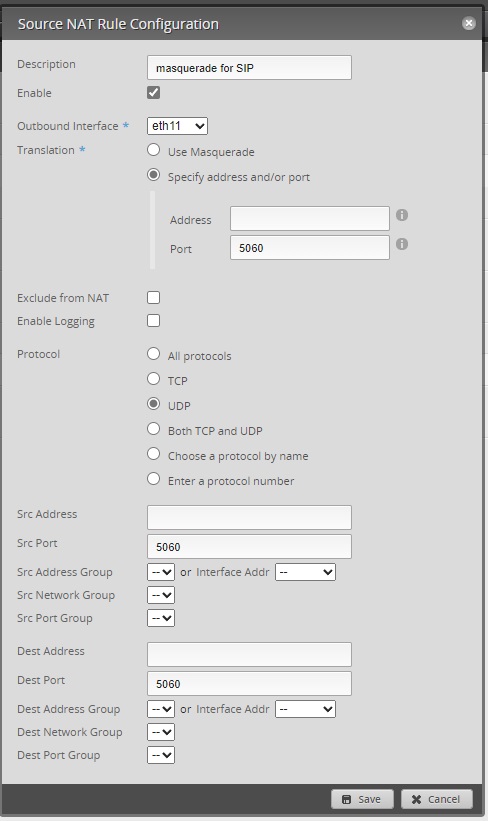Choose the TCP protocol radio button
Screen dimensions: 488x821
point(153,379)
